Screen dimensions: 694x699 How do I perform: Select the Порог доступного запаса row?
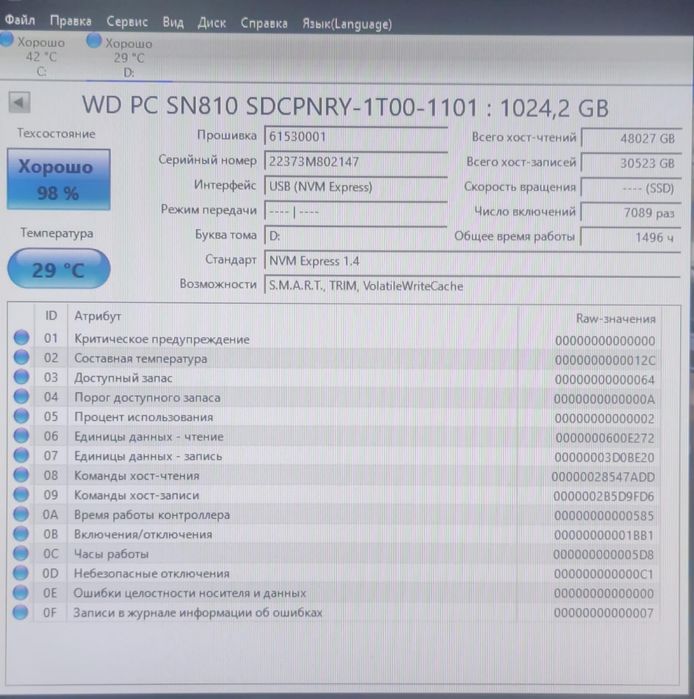335,398
